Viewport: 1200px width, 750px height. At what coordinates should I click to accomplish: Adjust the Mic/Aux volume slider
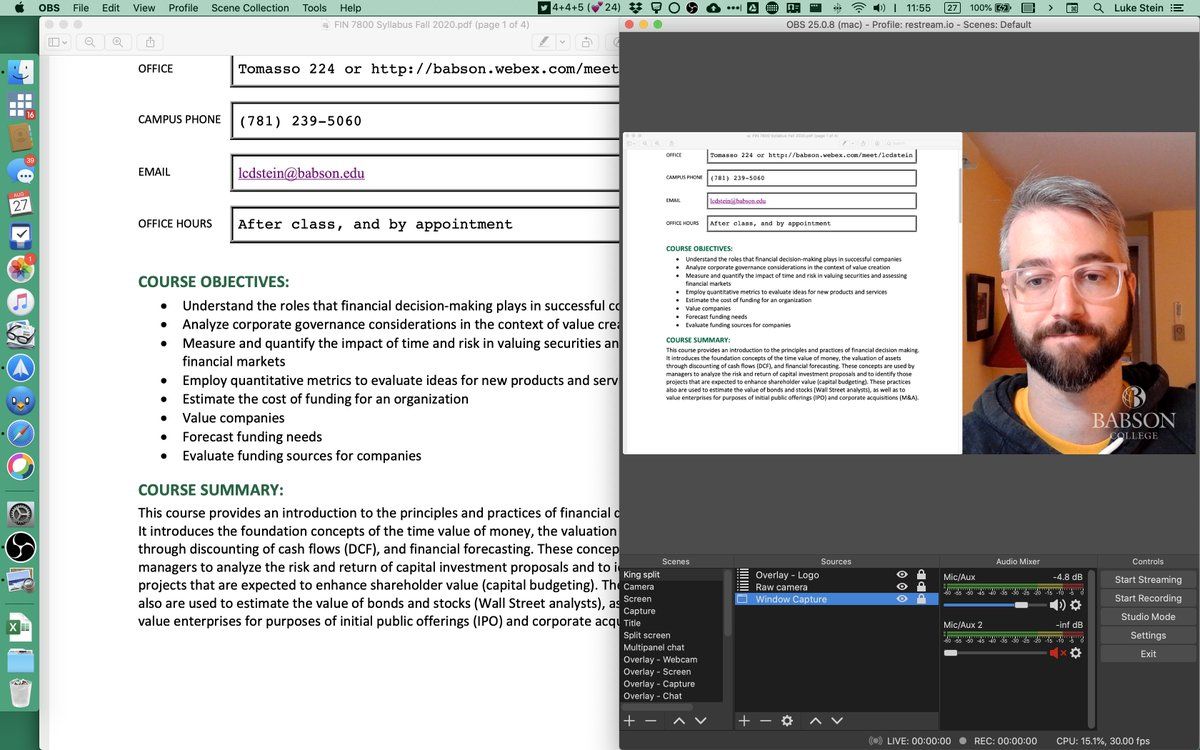click(1021, 605)
